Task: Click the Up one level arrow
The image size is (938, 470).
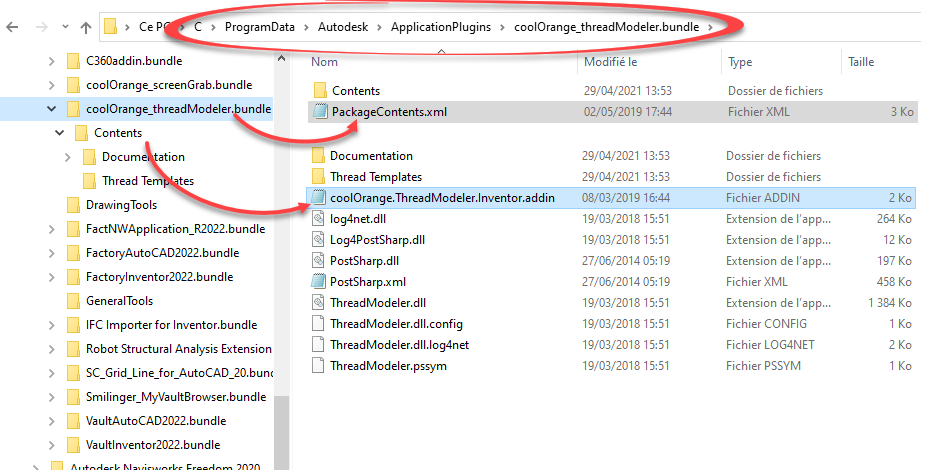Action: click(85, 27)
